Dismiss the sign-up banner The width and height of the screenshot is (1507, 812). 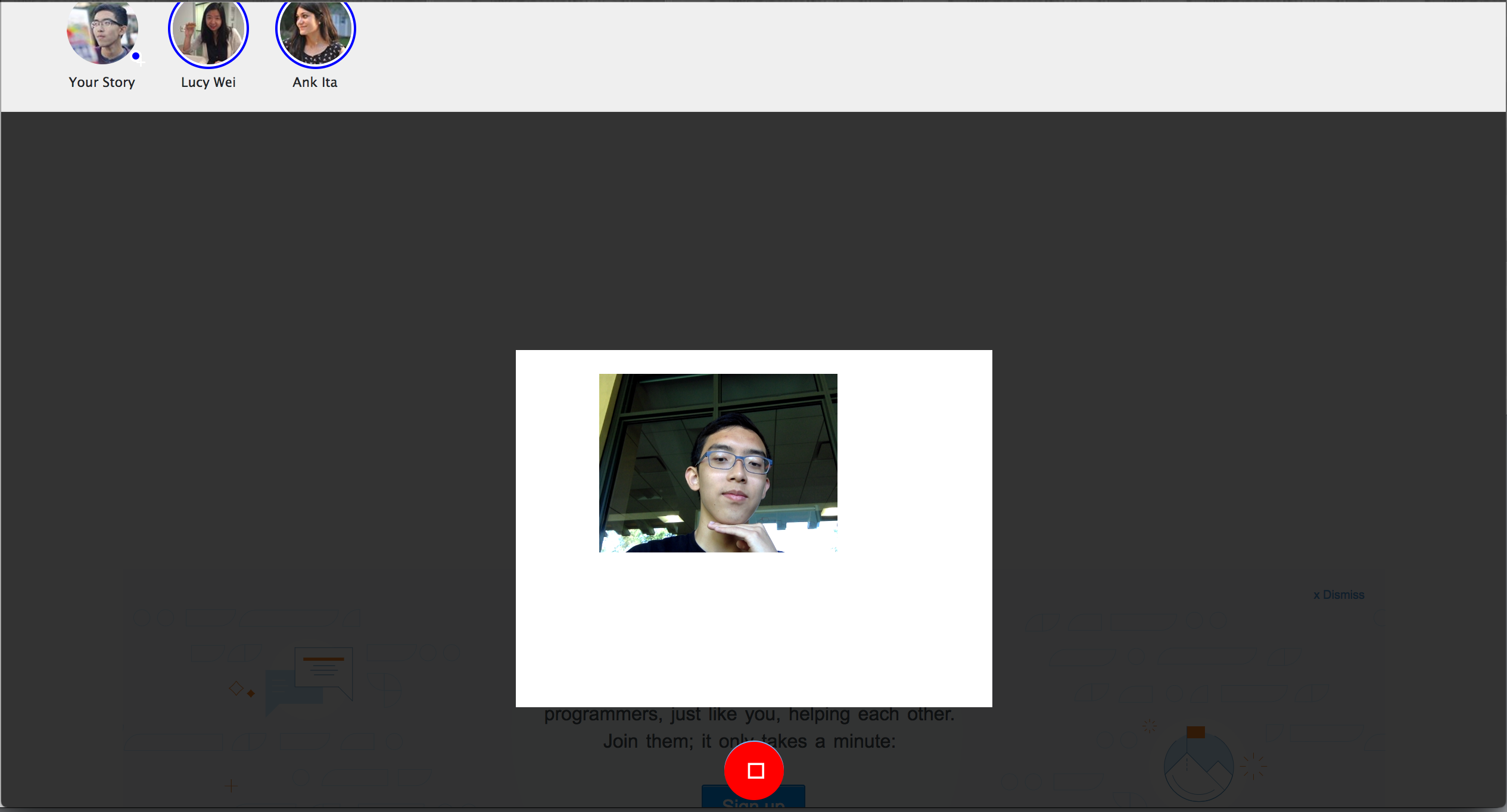1338,595
